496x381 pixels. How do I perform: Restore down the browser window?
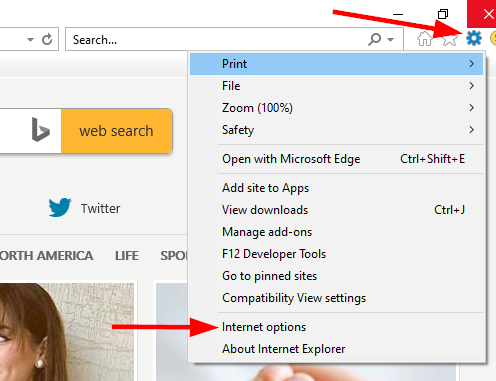pos(443,14)
